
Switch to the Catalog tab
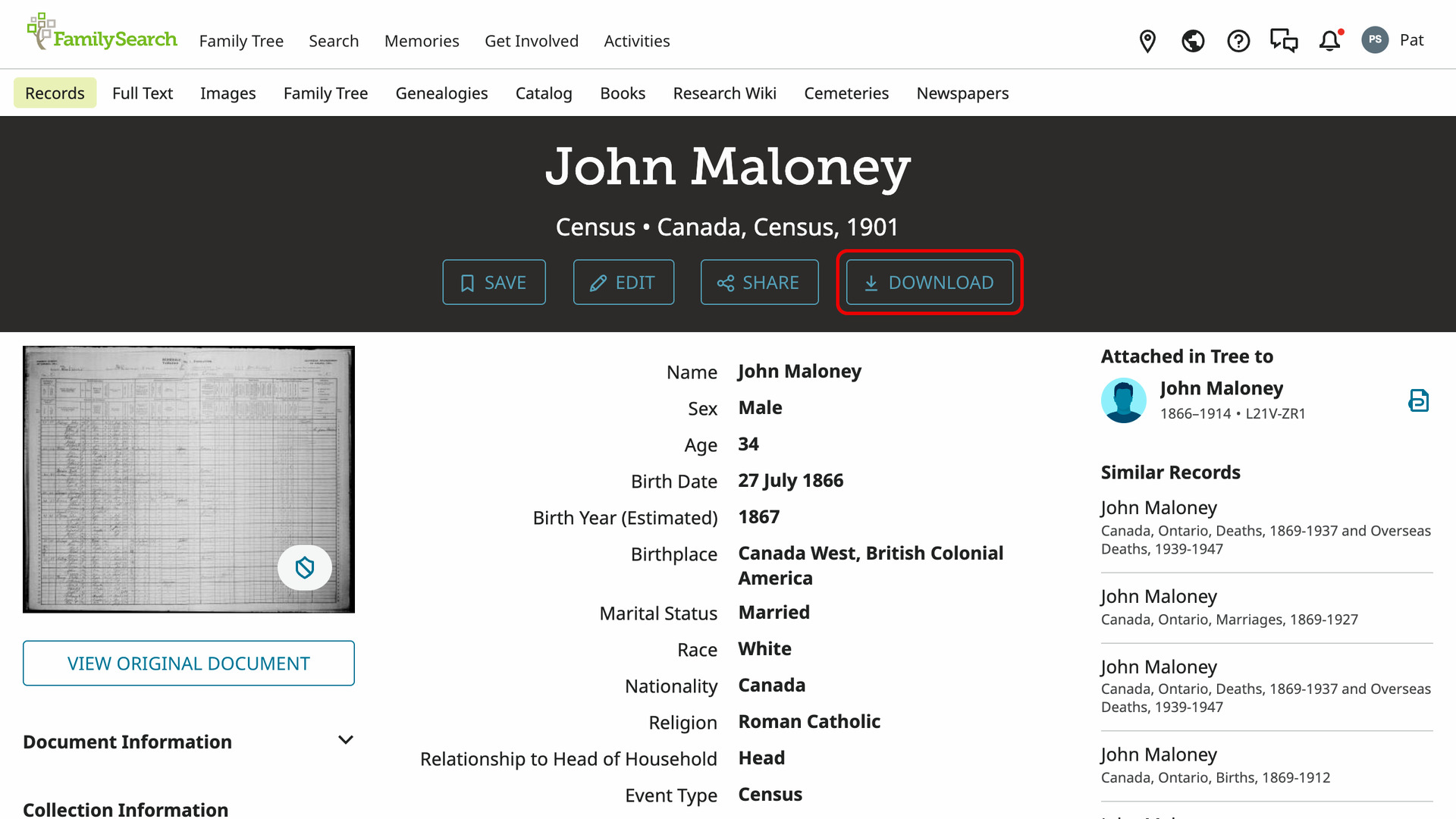click(x=544, y=93)
